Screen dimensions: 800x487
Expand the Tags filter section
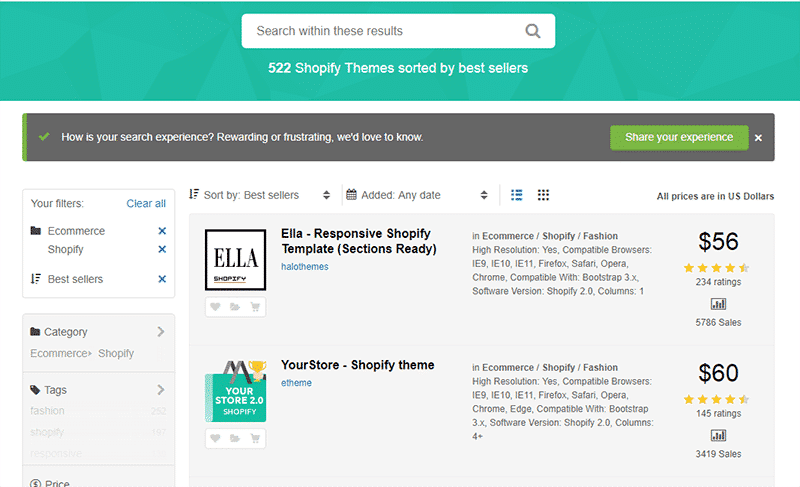(161, 390)
